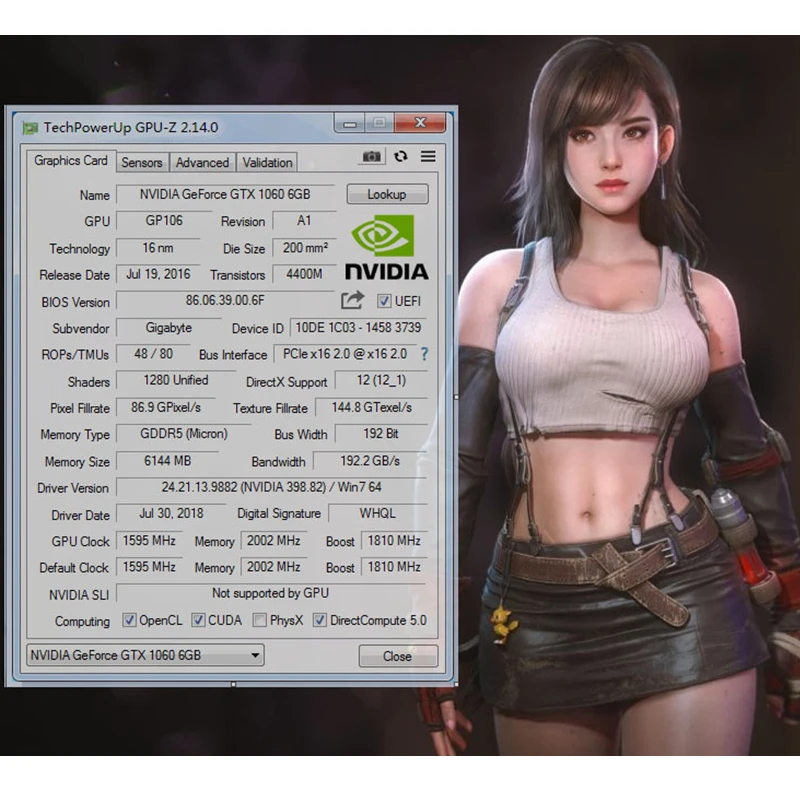Click the Bus Width value 192 Bit
Image resolution: width=800 pixels, height=800 pixels.
coord(381,434)
